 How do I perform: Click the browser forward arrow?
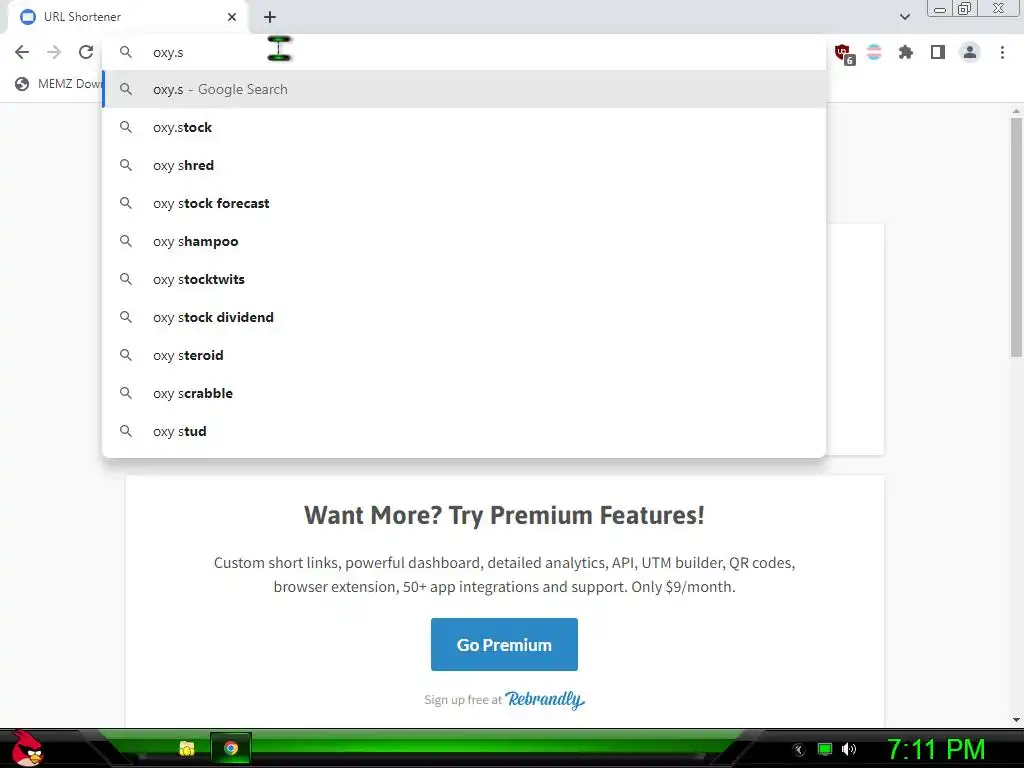pos(54,52)
